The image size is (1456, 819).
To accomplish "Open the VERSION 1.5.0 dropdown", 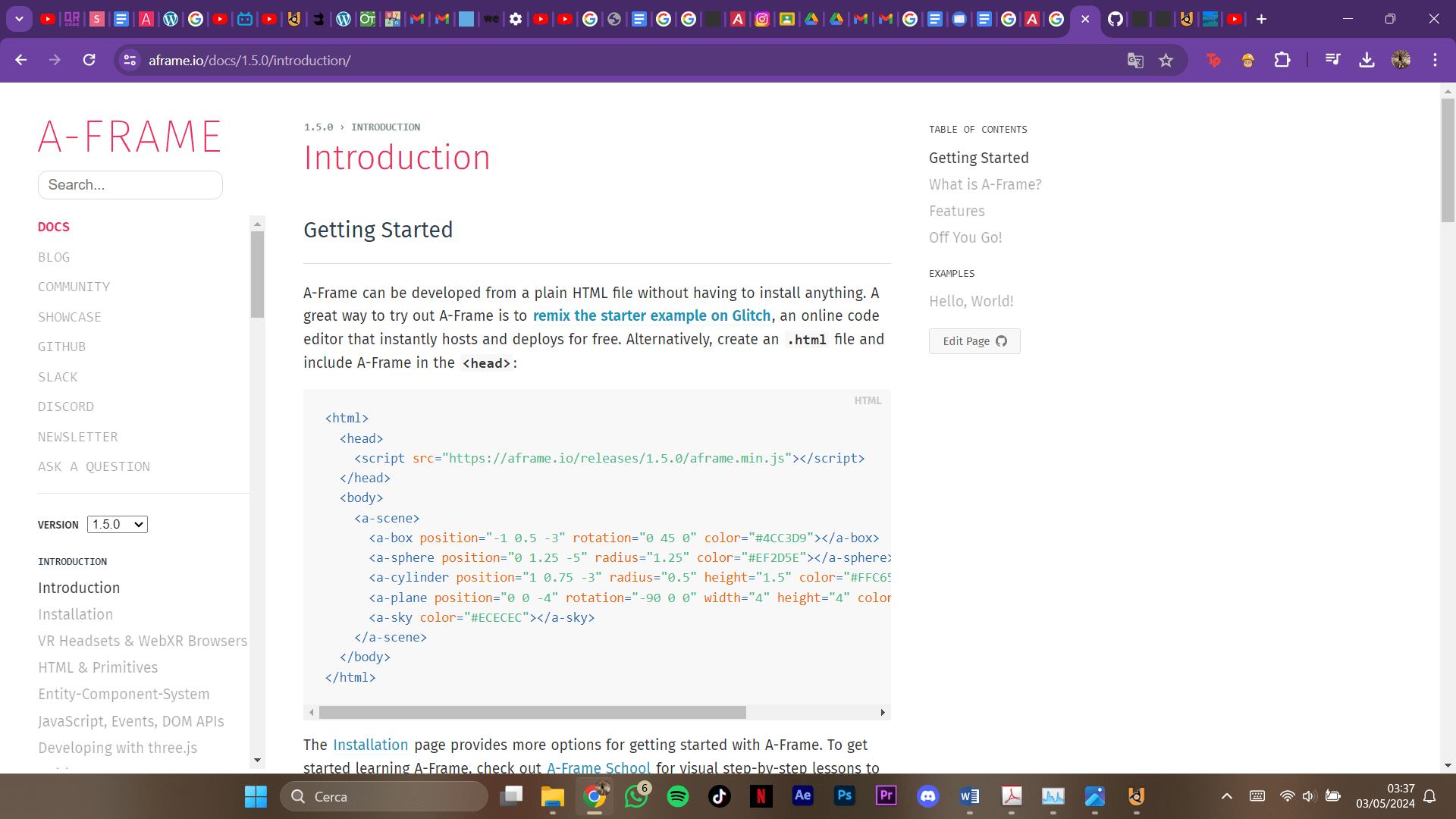I will [x=118, y=524].
